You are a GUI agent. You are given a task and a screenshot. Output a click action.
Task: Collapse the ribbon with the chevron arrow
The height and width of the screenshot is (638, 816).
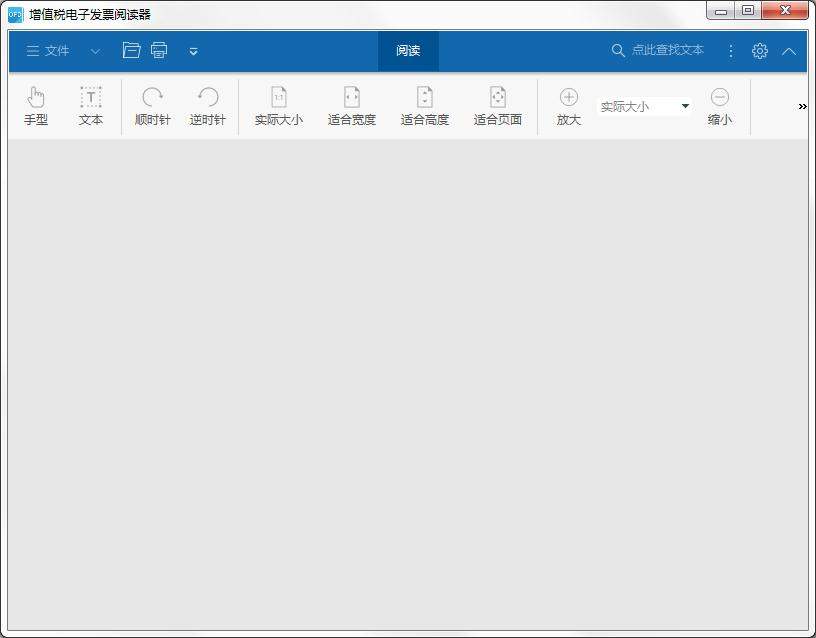pos(789,51)
